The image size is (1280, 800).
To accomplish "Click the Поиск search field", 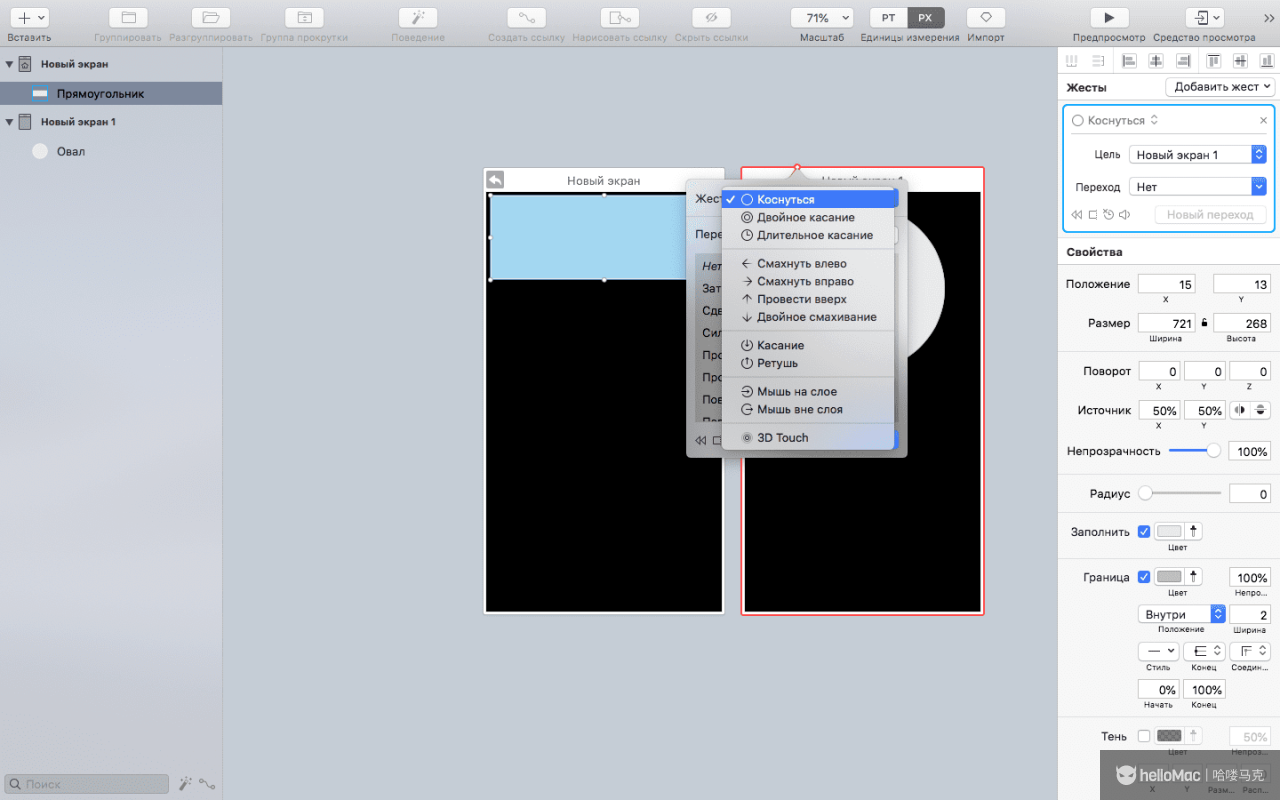I will click(x=86, y=784).
